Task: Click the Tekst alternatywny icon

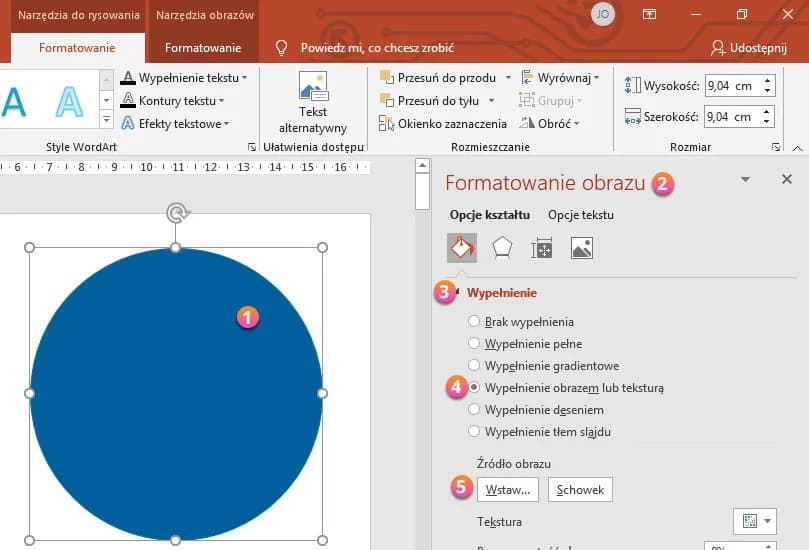Action: (x=312, y=86)
